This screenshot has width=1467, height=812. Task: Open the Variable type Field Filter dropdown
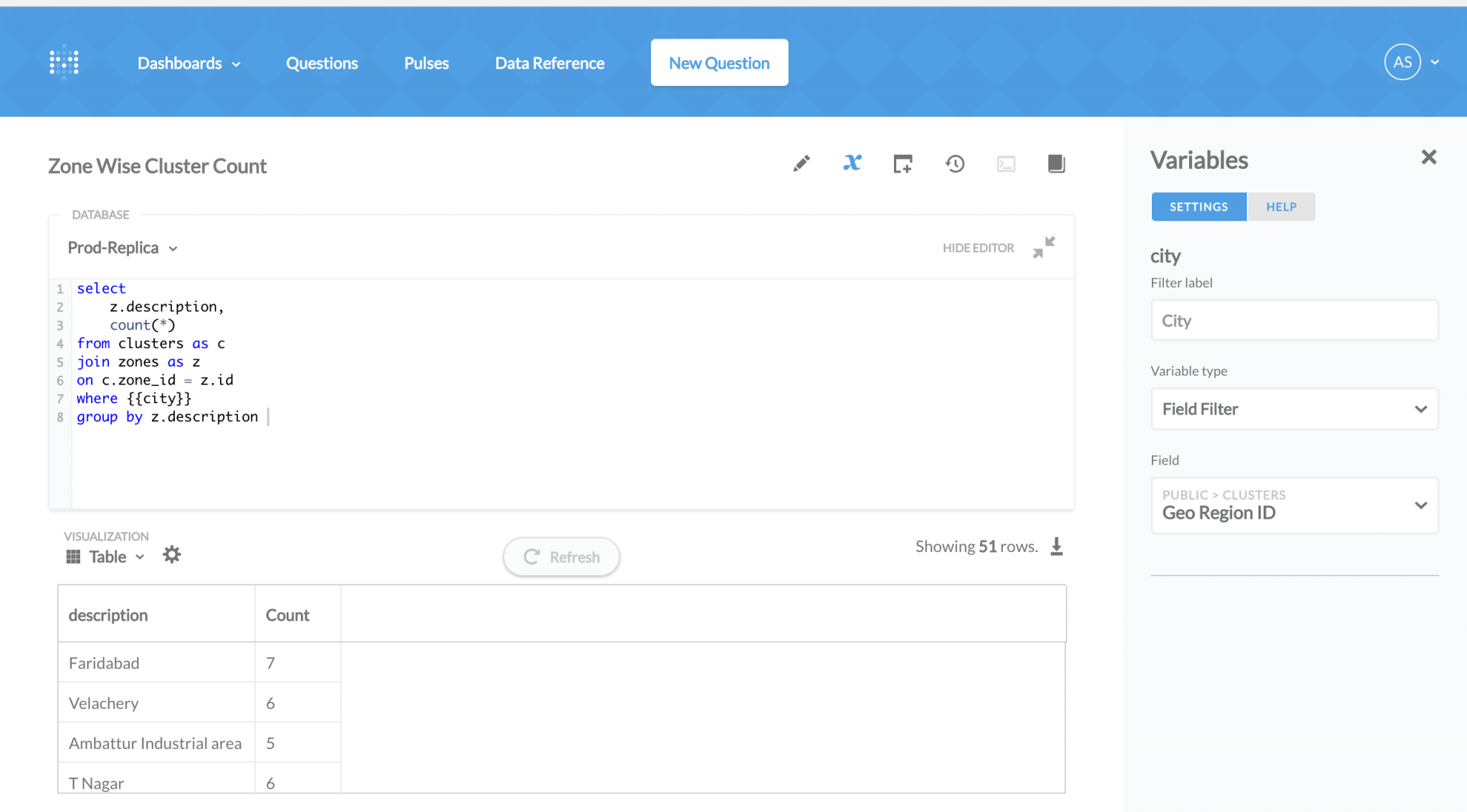point(1294,409)
